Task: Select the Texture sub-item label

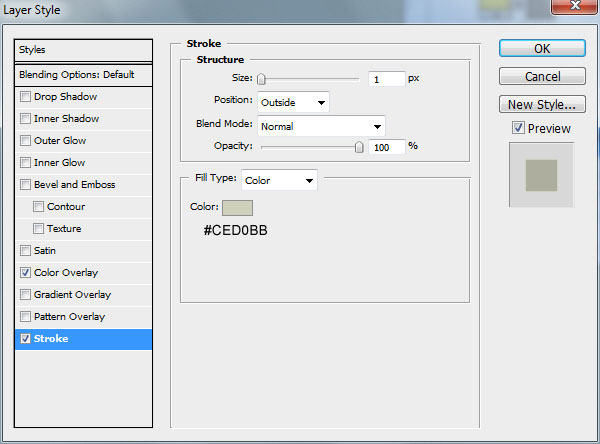Action: click(x=64, y=229)
